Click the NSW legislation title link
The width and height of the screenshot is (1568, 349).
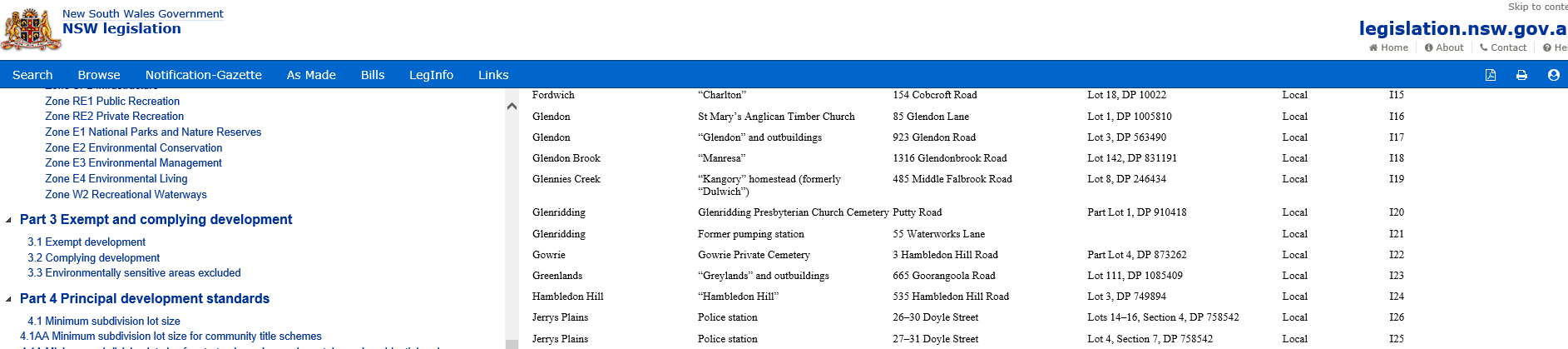[121, 28]
